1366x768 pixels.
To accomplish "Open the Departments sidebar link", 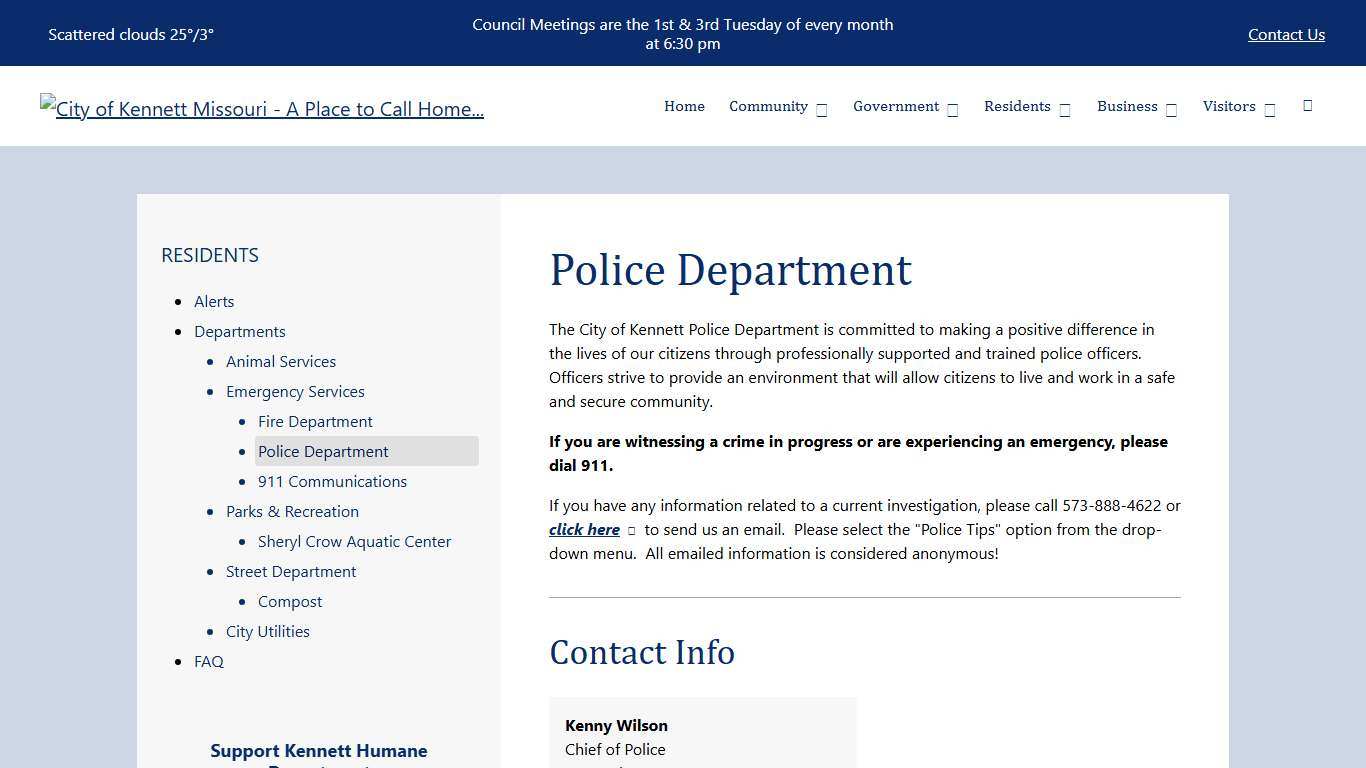I will (x=240, y=331).
